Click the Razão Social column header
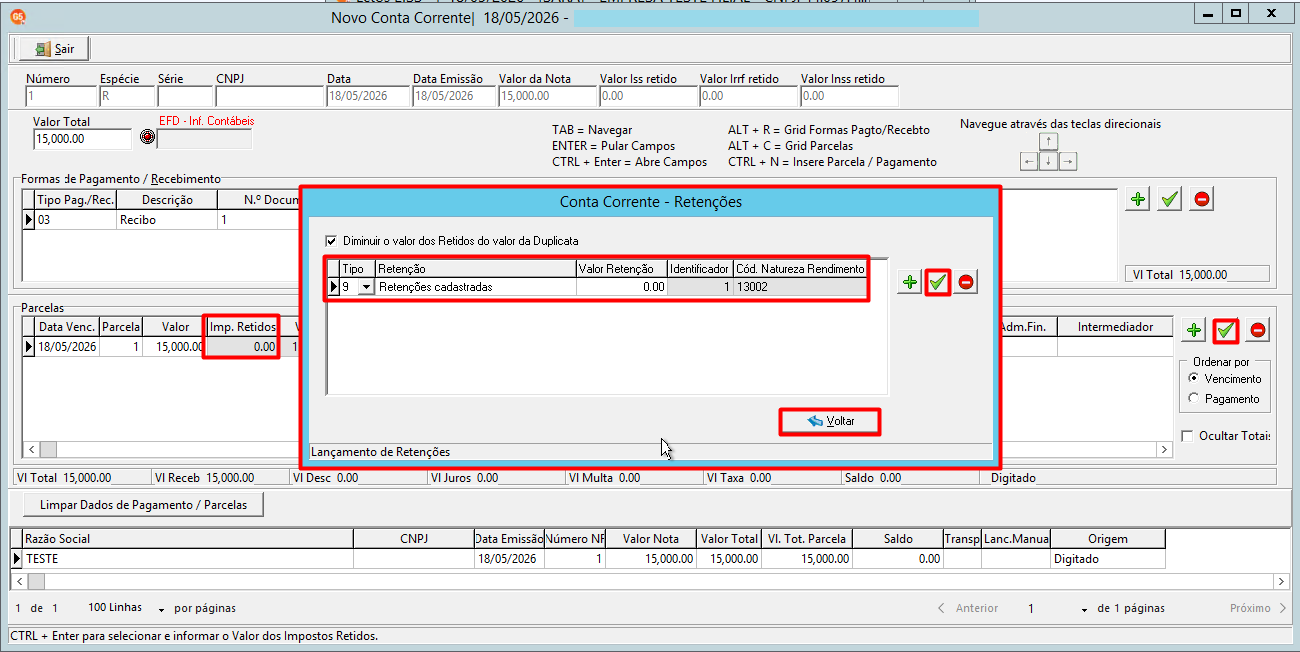The width and height of the screenshot is (1300, 652). [187, 539]
